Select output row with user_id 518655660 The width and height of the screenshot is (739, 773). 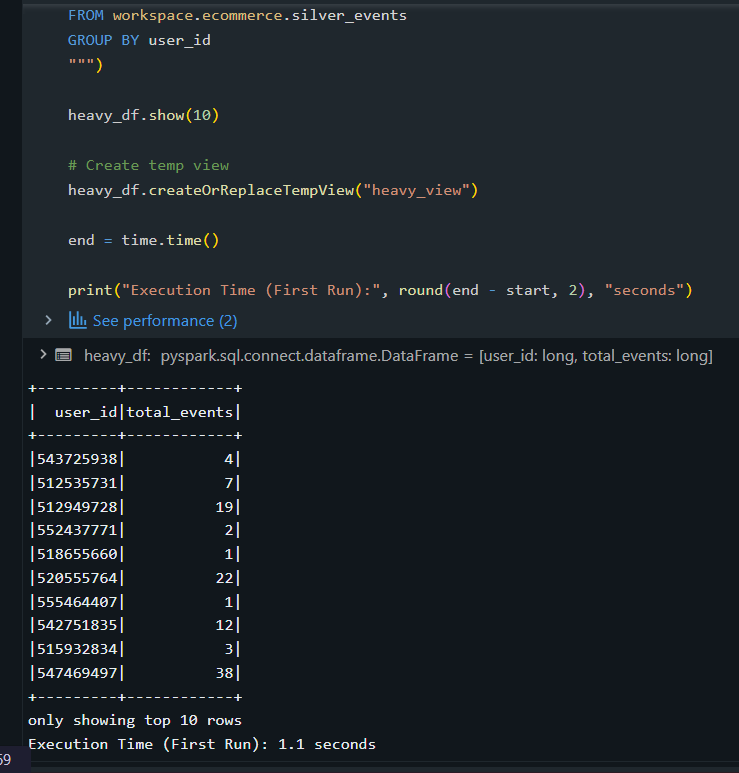click(135, 554)
